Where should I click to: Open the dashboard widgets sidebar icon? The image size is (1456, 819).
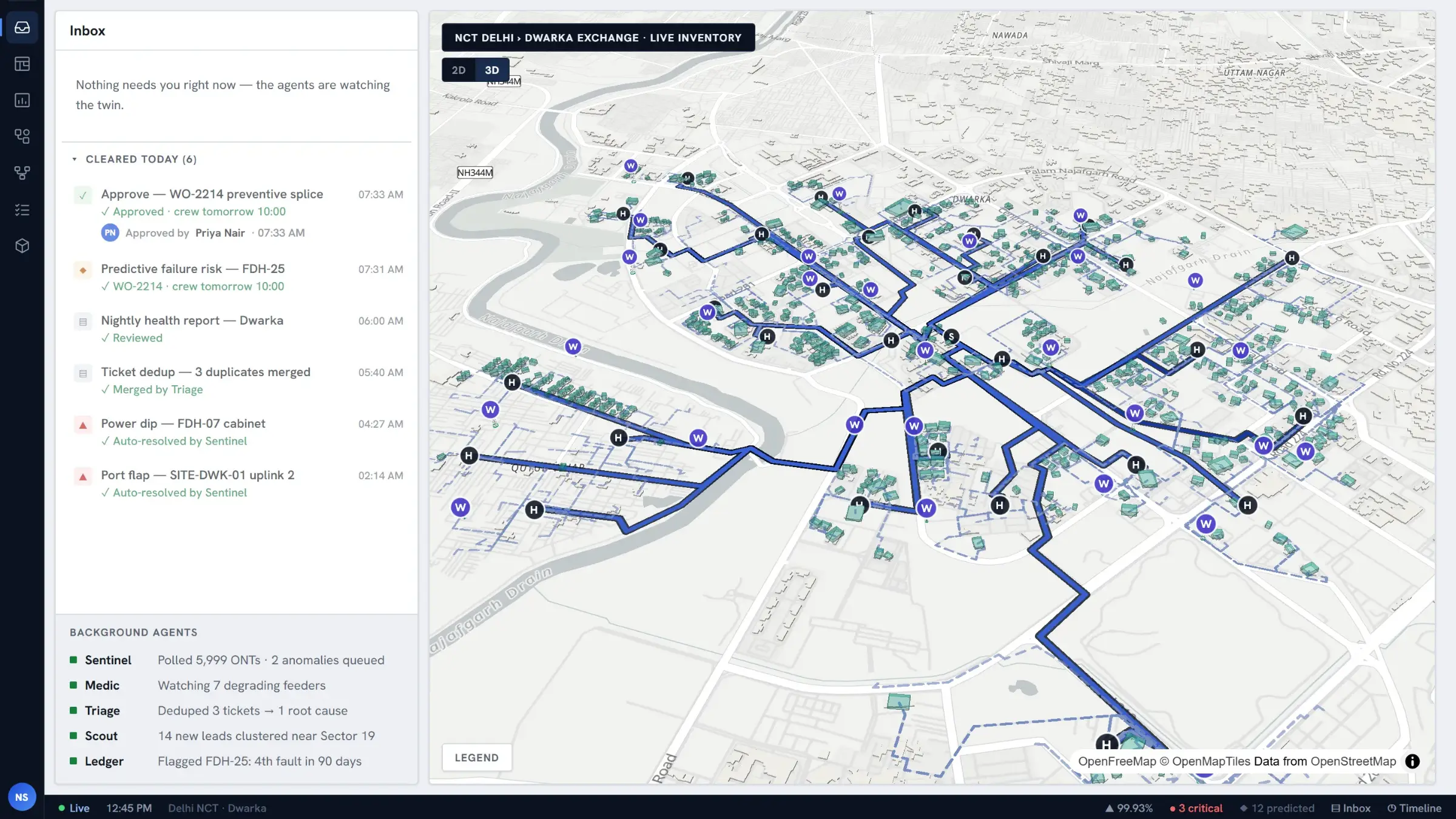tap(22, 136)
